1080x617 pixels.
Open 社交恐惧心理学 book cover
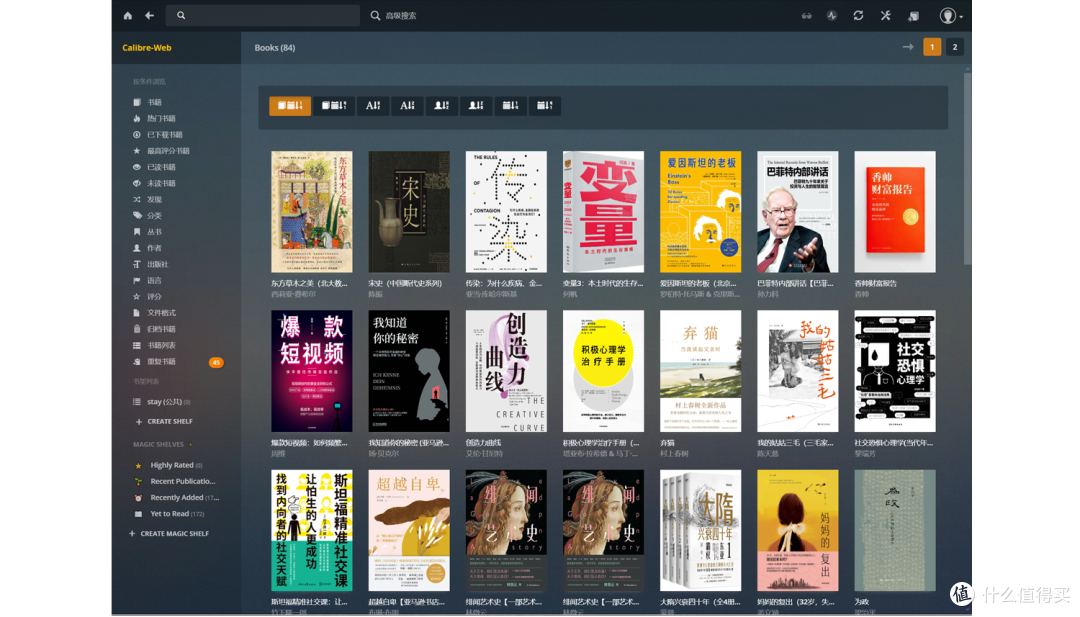point(895,371)
